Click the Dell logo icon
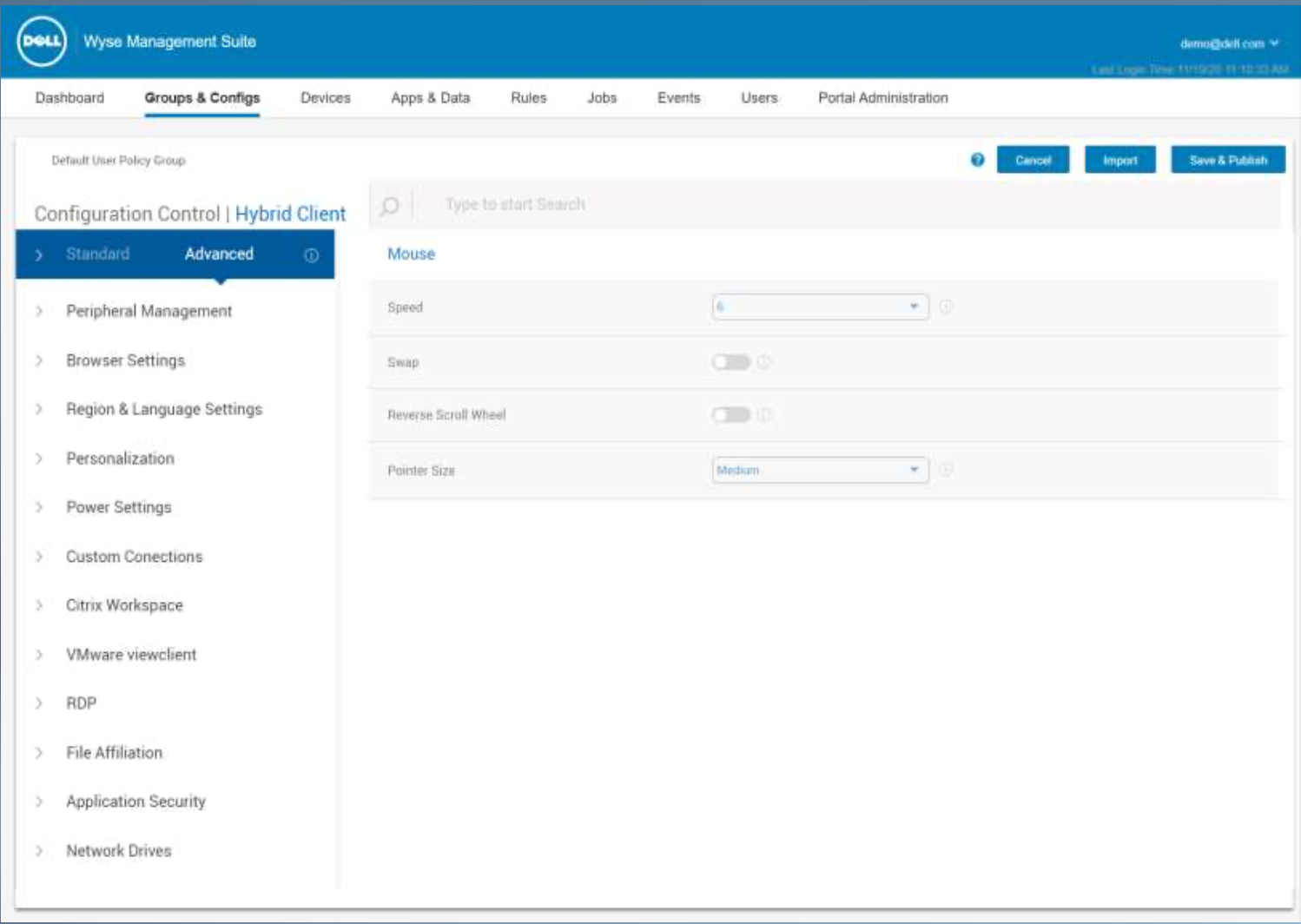The height and width of the screenshot is (924, 1301). point(42,42)
